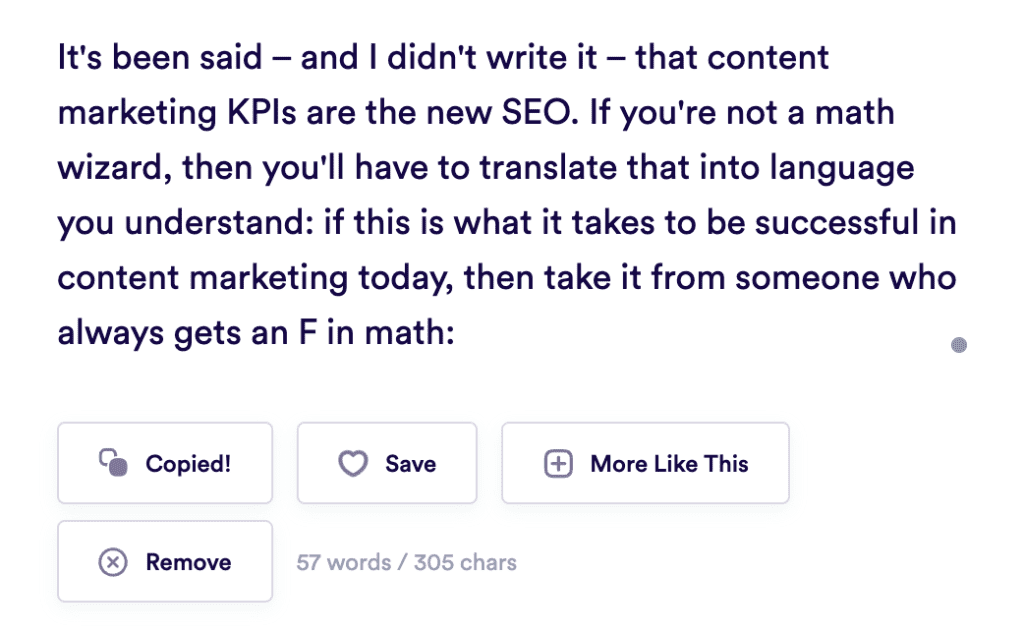Click the word "today" in the text

[x=396, y=276]
